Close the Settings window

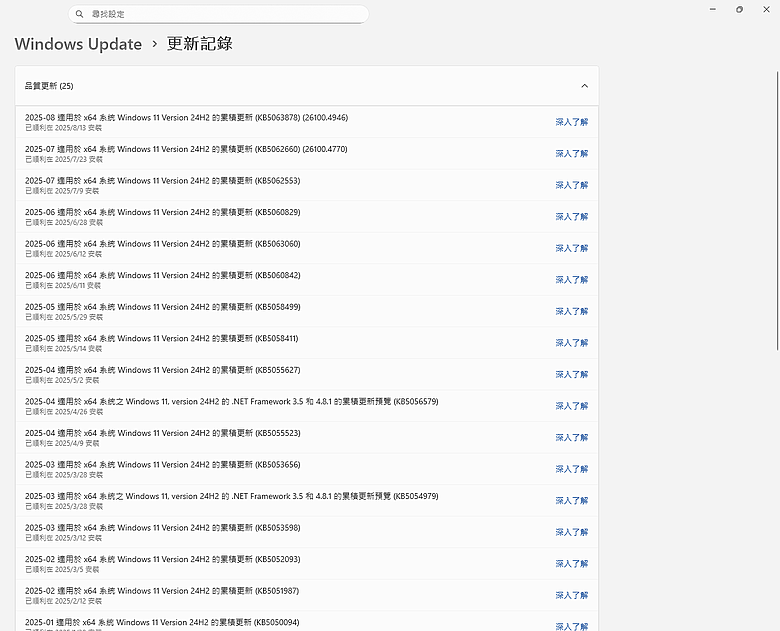pyautogui.click(x=767, y=9)
